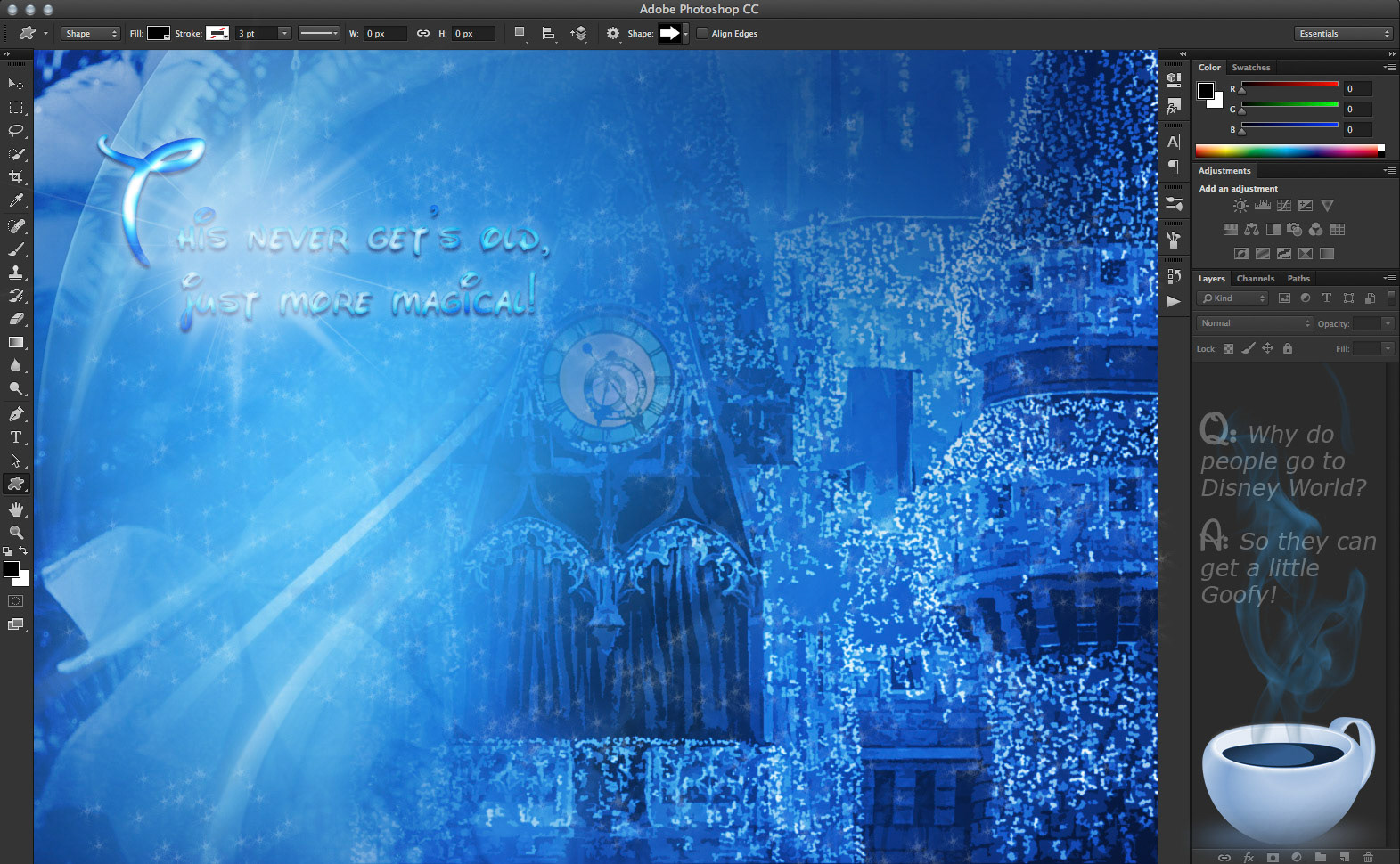Select the Dodge tool
1400x864 pixels.
click(16, 388)
